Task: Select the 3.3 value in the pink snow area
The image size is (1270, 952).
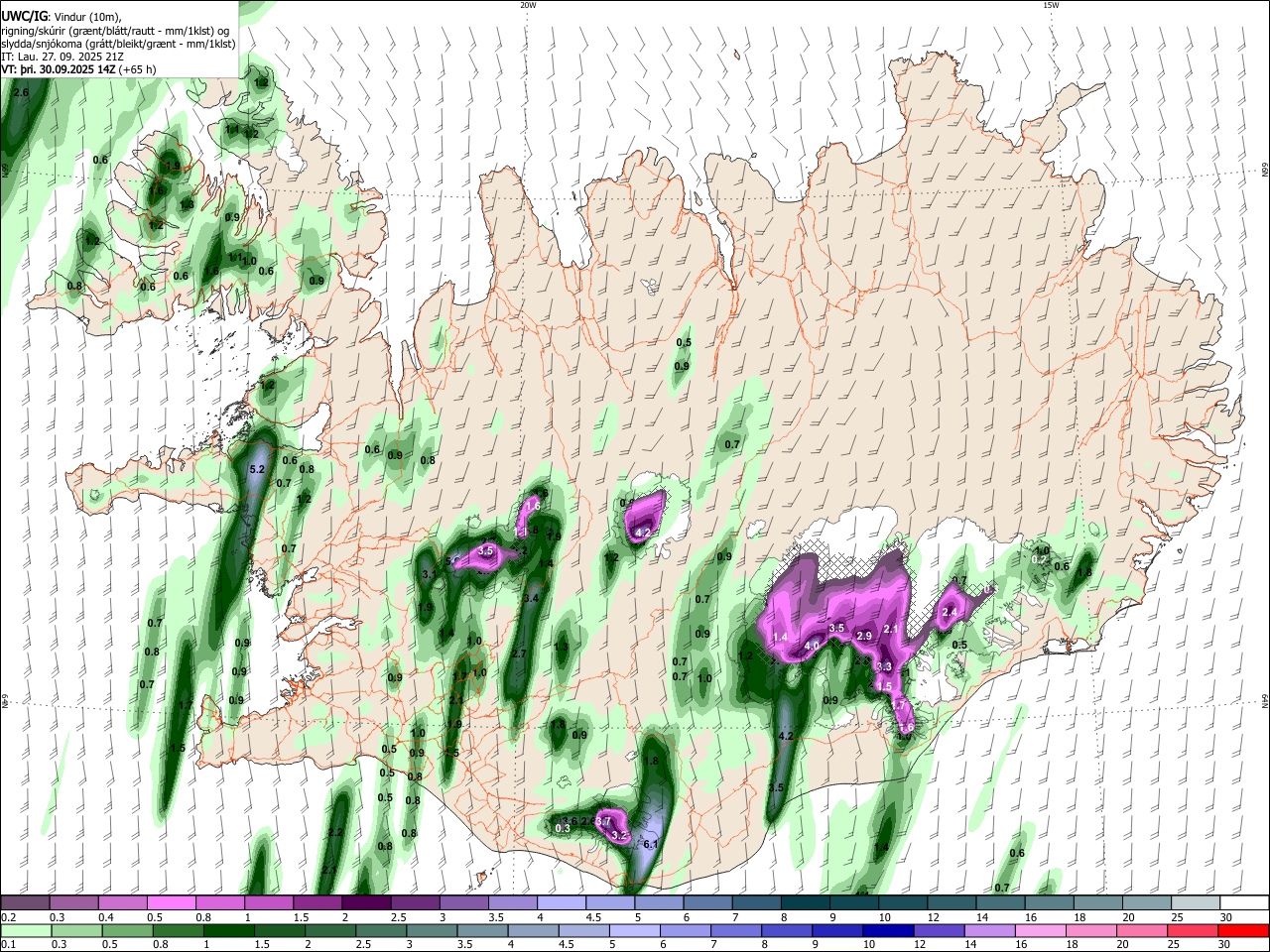Action: (885, 666)
